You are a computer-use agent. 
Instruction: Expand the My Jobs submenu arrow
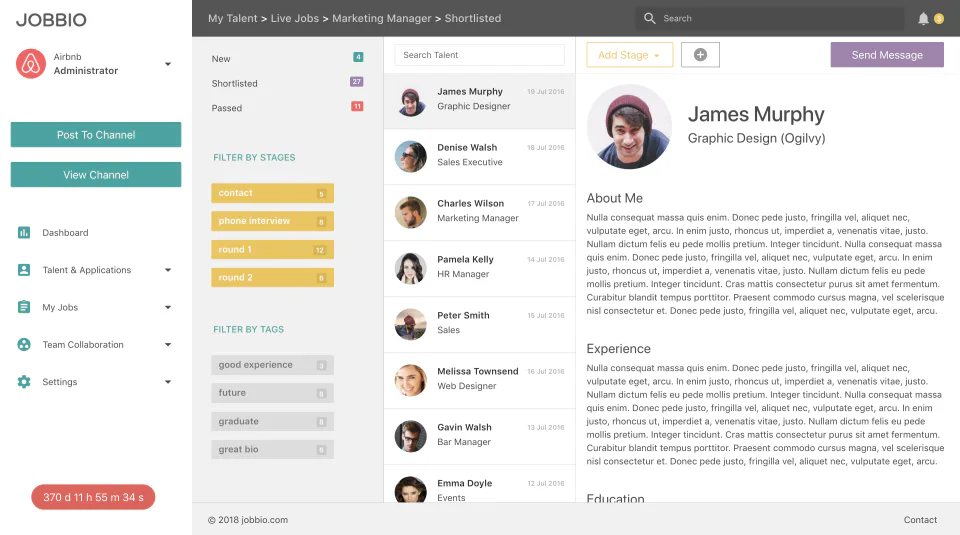[x=168, y=307]
